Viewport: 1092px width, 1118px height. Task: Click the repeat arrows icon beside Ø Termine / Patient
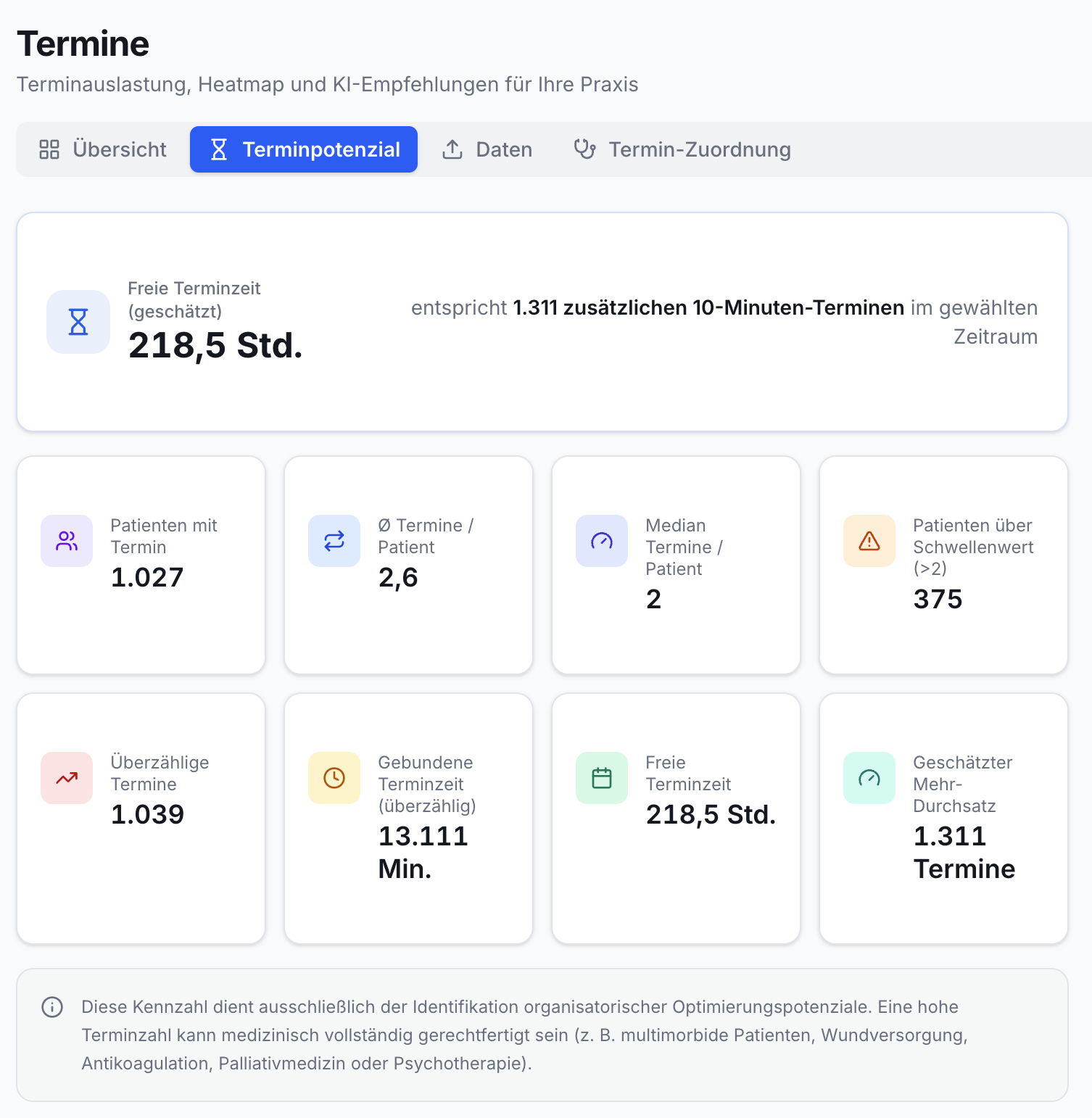[334, 541]
